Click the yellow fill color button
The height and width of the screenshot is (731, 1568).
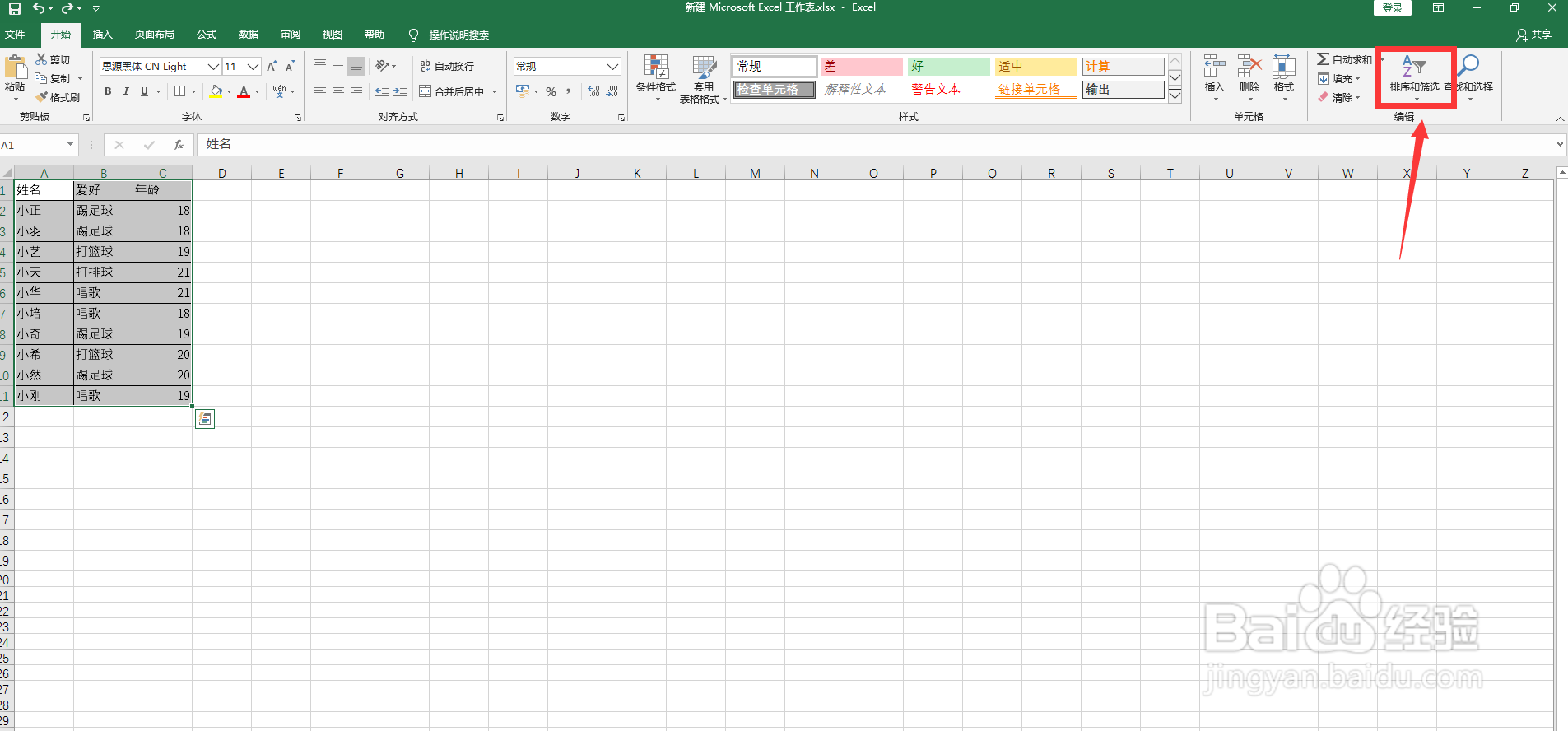click(216, 91)
